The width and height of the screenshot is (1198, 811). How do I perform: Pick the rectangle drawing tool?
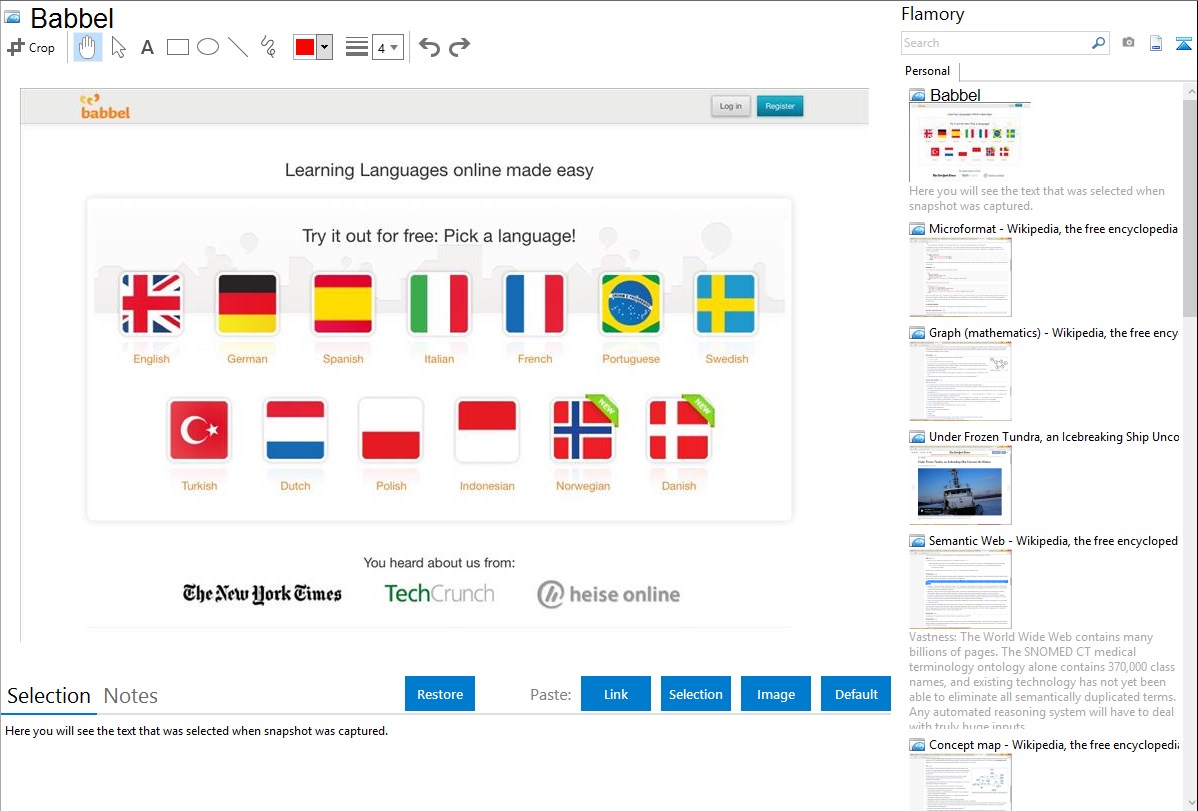tap(177, 47)
